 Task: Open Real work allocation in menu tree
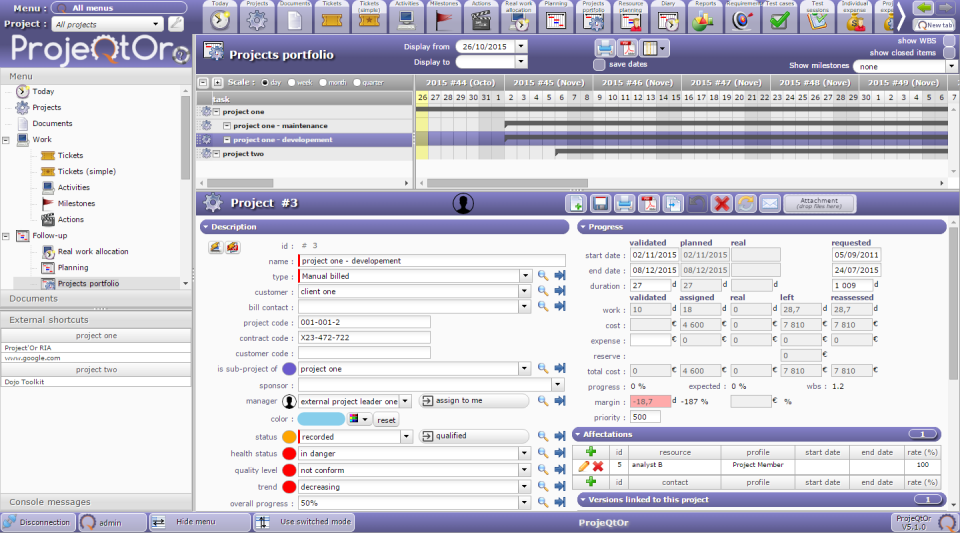pyautogui.click(x=93, y=252)
